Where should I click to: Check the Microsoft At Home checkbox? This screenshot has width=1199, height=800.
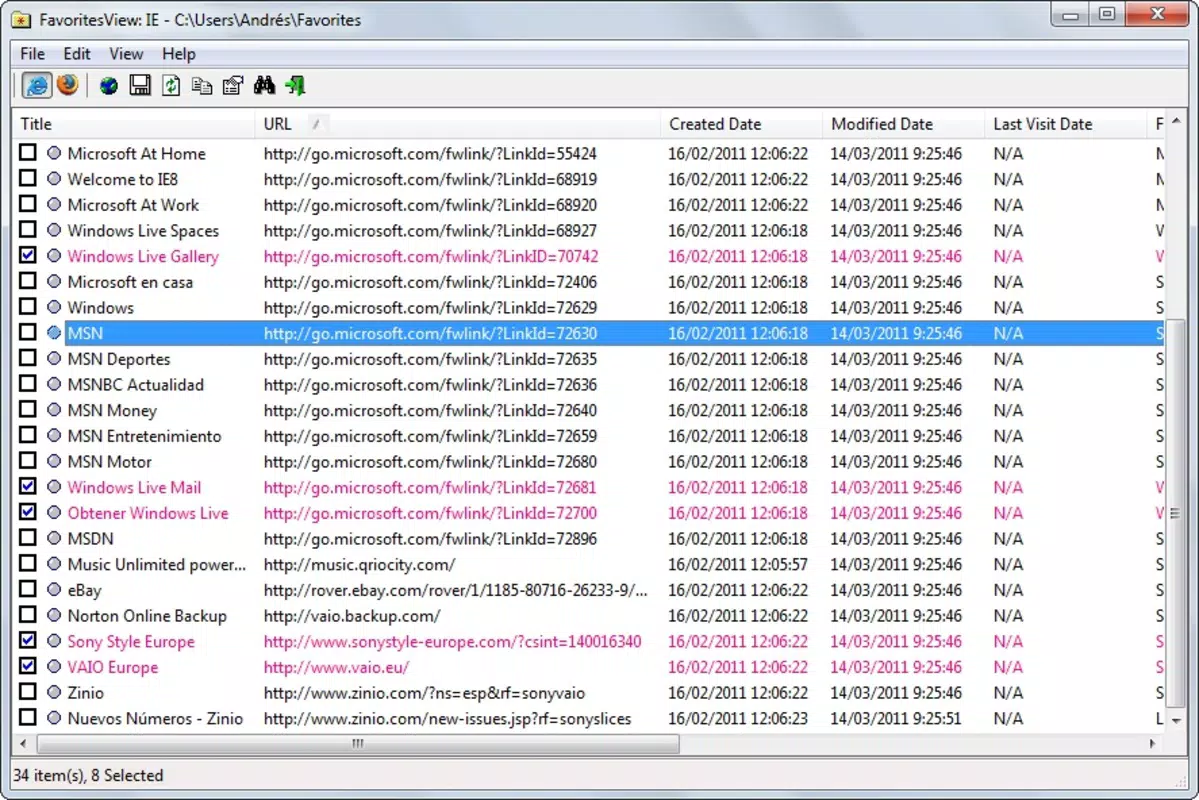28,152
